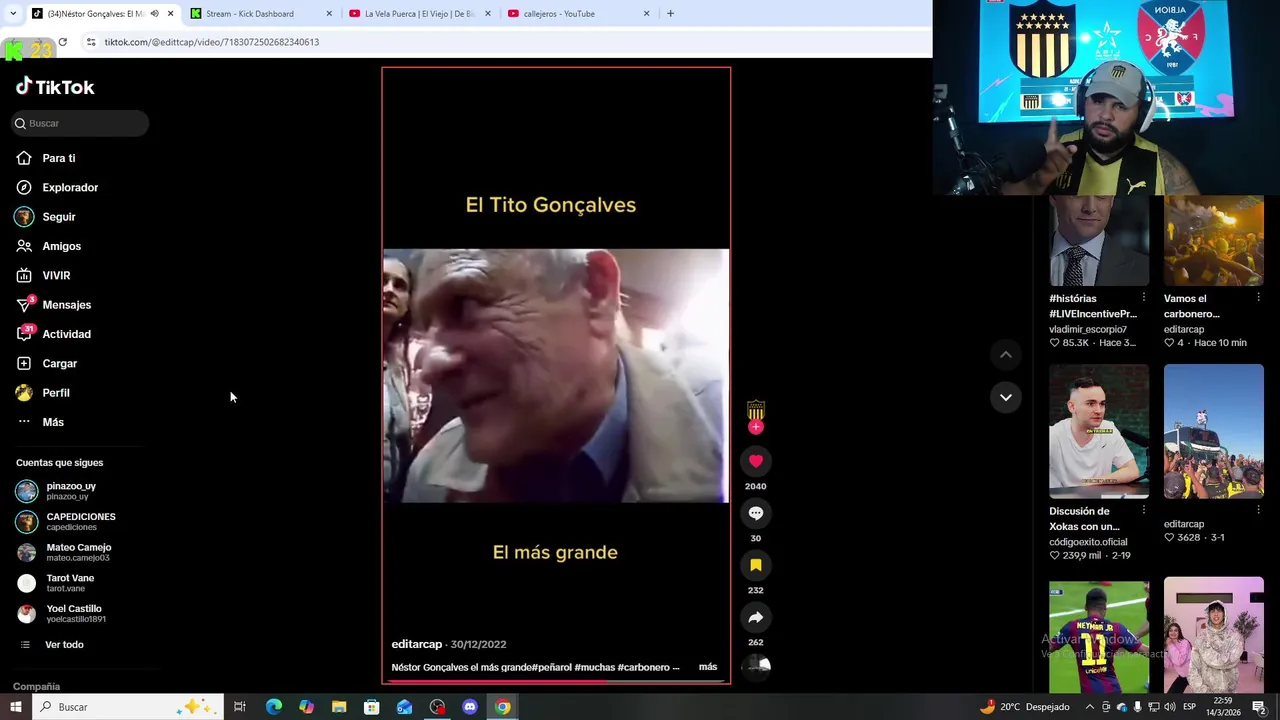Open the #histórias suggested video thumbnail
Screen dimensions: 1280x720
[1099, 240]
